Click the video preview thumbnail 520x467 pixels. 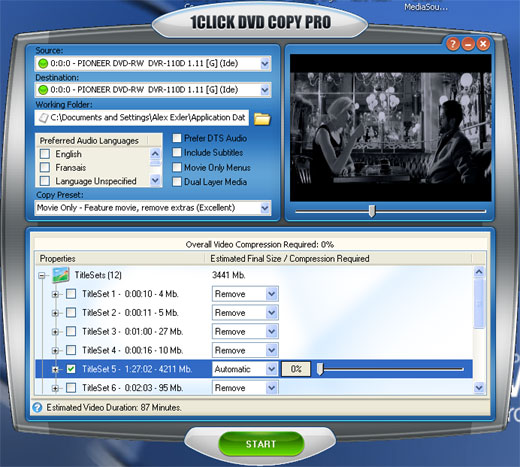(391, 128)
